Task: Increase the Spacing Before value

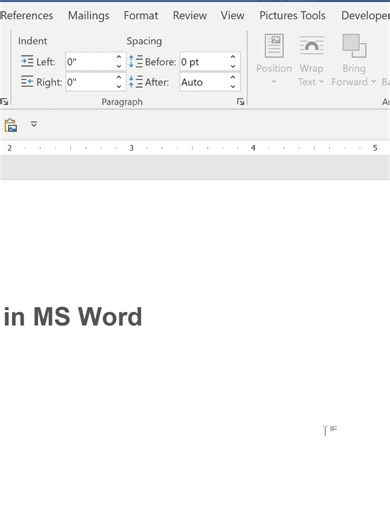Action: (x=233, y=57)
